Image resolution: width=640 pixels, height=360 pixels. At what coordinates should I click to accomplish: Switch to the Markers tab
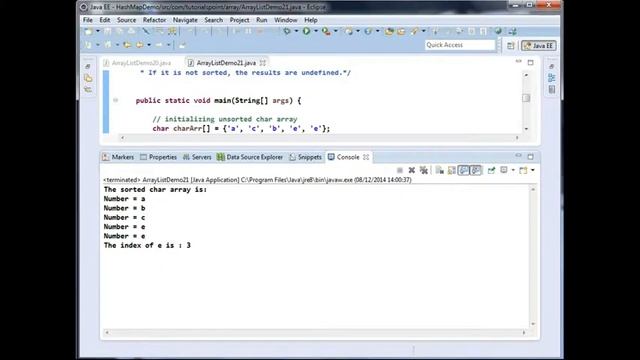tap(118, 157)
